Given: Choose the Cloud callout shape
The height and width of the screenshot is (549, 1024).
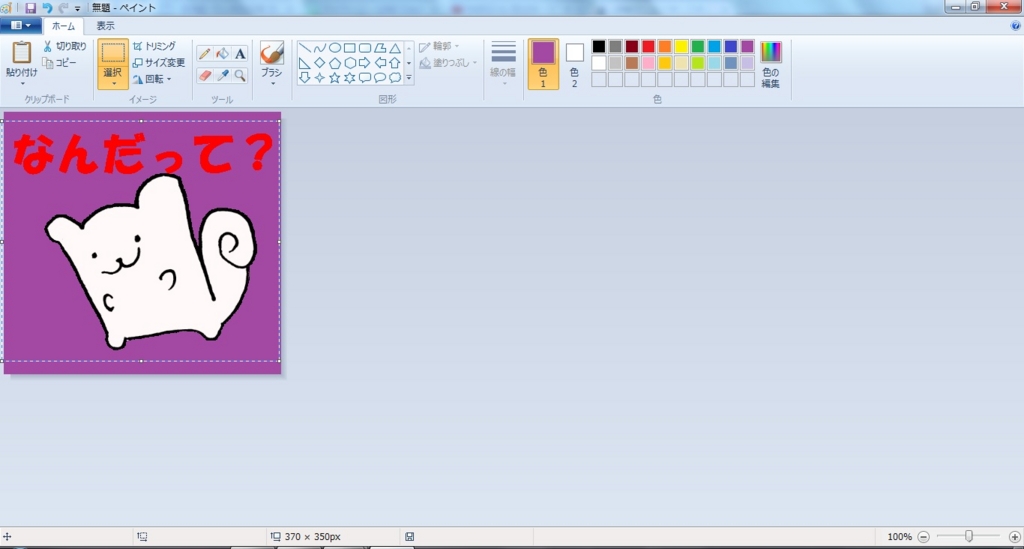Looking at the screenshot, I should (394, 78).
